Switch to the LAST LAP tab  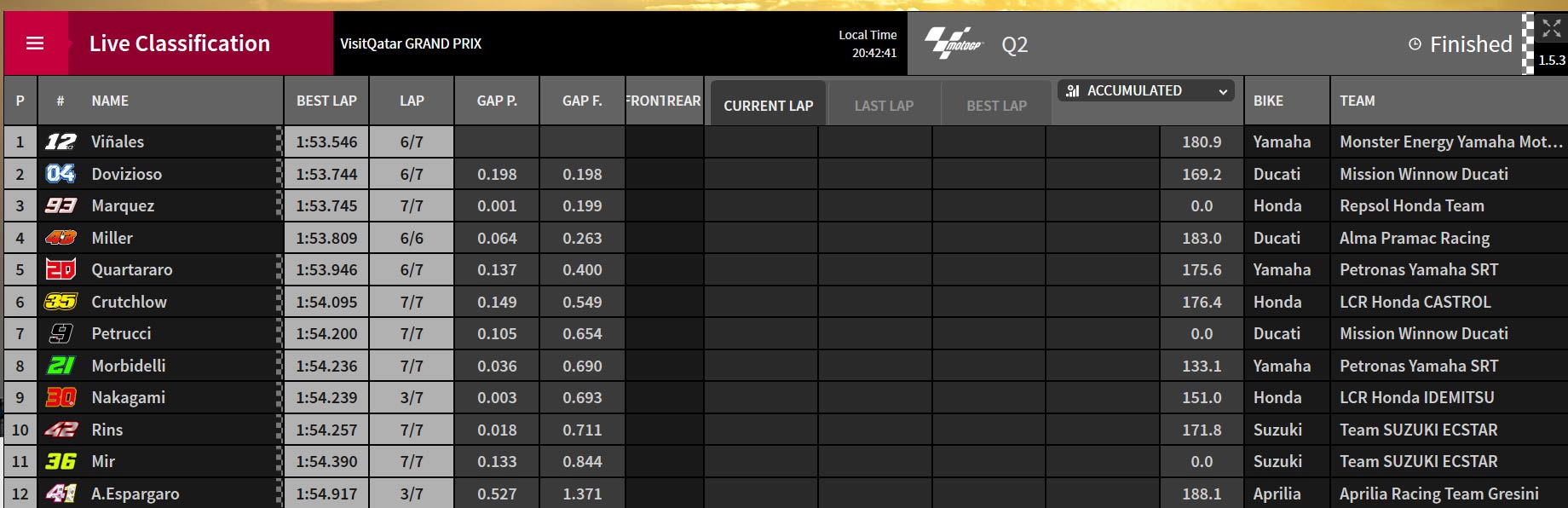tap(884, 106)
